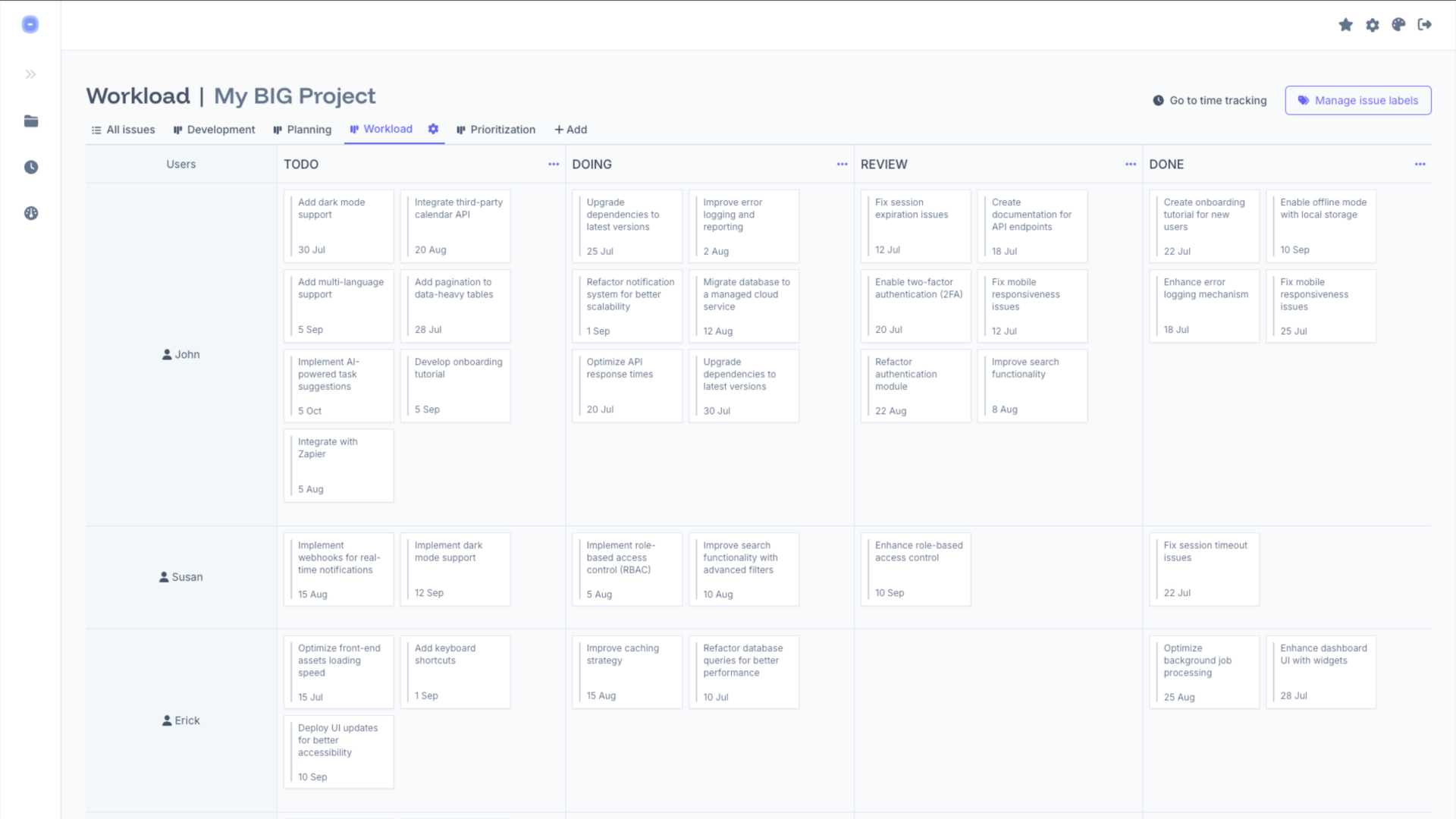Open the projects folder icon in sidebar
The height and width of the screenshot is (819, 1456).
click(x=30, y=121)
